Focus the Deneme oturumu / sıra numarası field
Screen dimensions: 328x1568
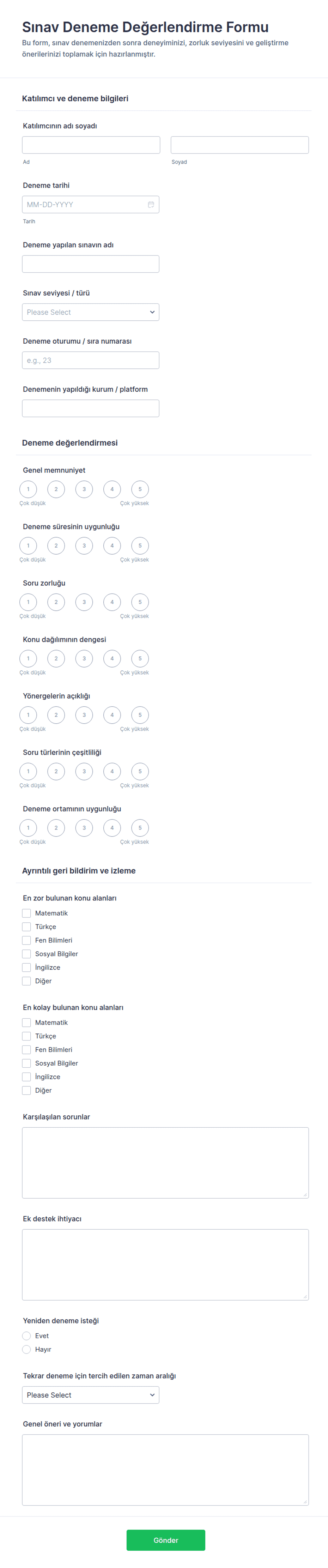pos(91,360)
